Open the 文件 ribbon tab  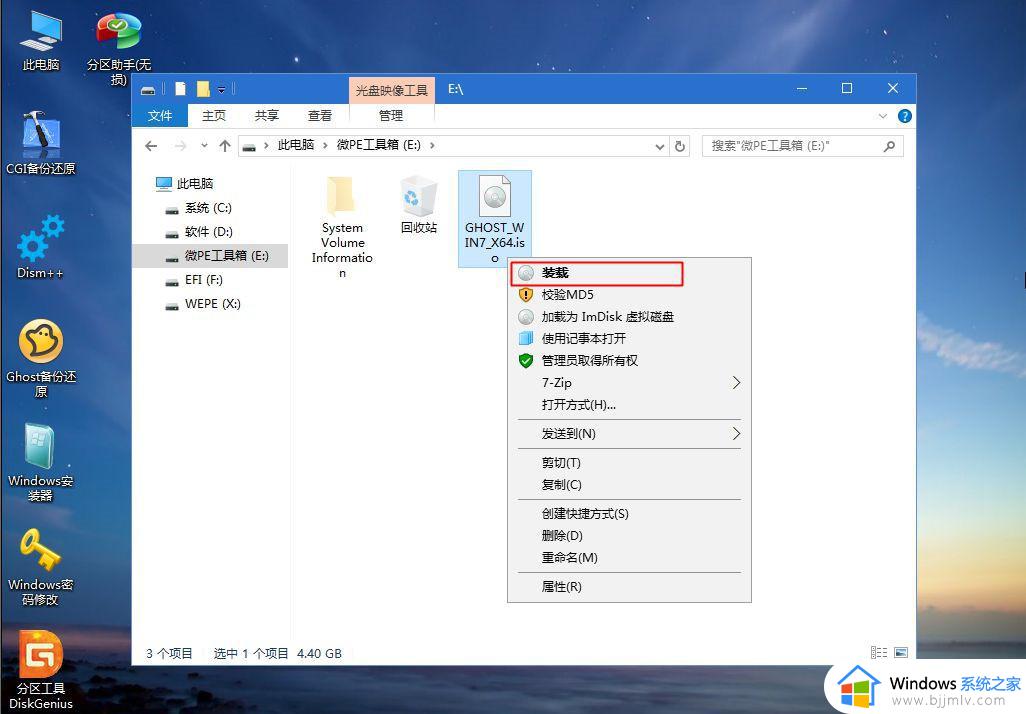(x=160, y=116)
